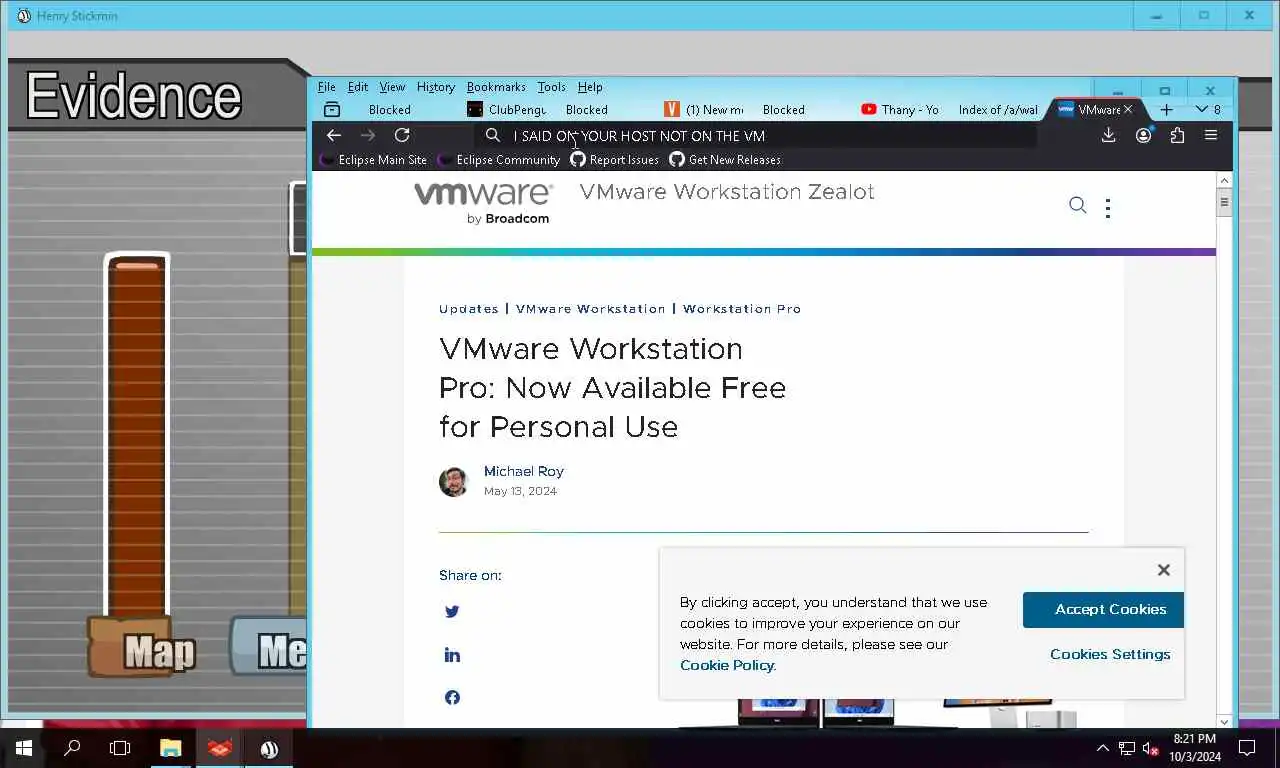
Task: Click the container tabs icon left of tabs
Action: [x=332, y=109]
